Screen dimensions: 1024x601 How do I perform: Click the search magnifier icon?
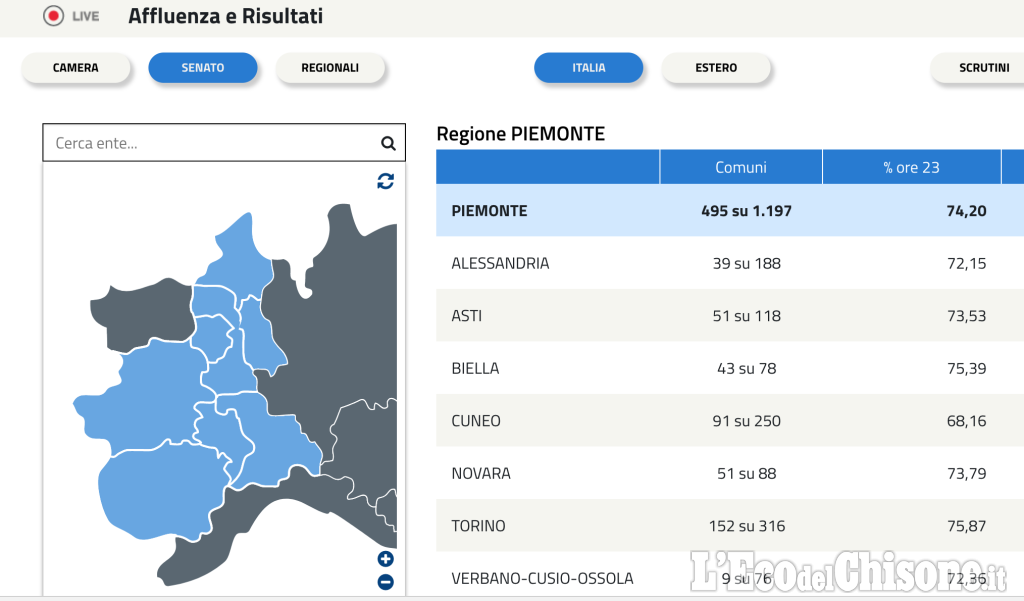tap(388, 143)
